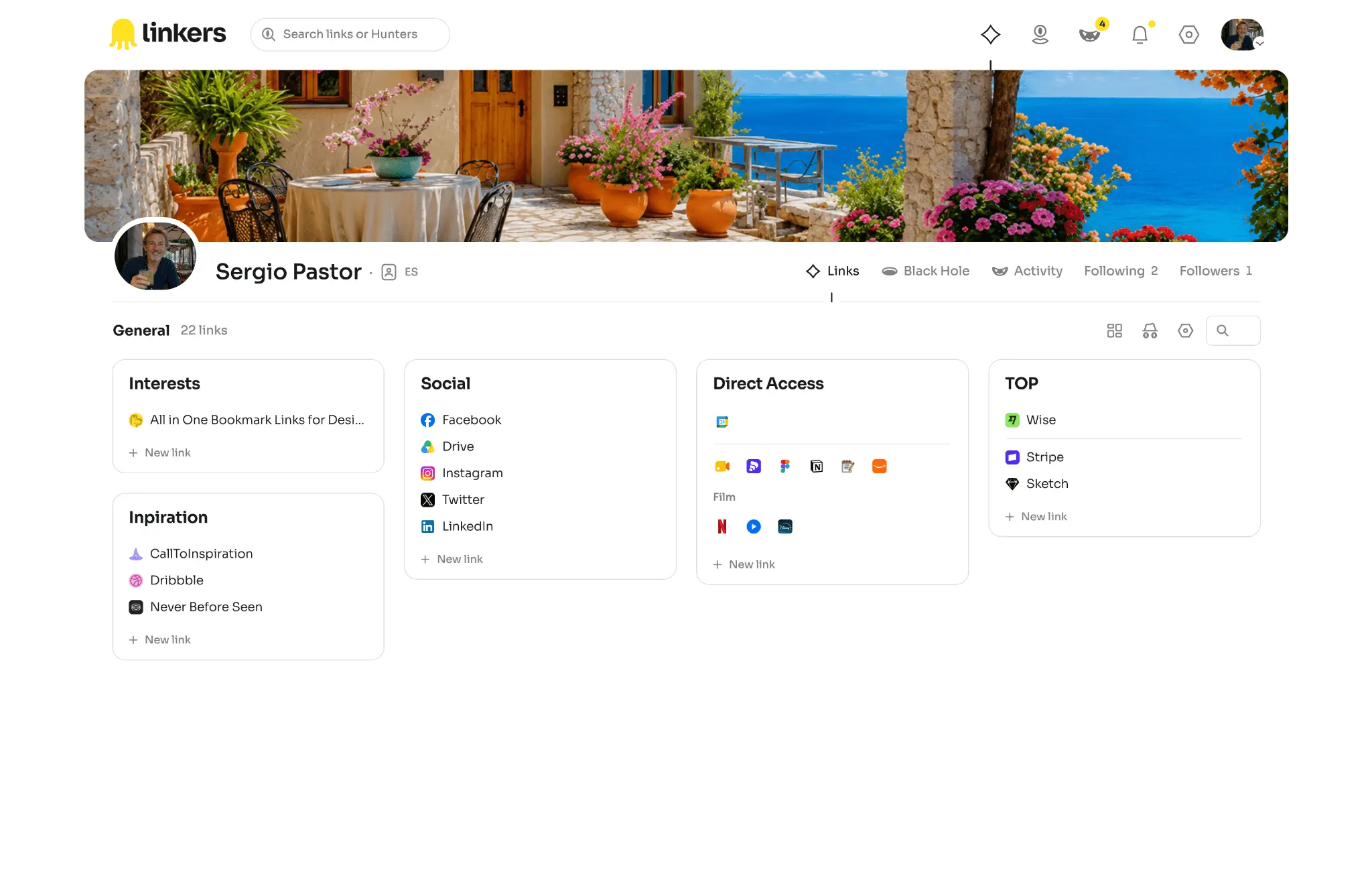Focus the Search links or Hunters field
This screenshot has height=874, width=1372.
[350, 34]
